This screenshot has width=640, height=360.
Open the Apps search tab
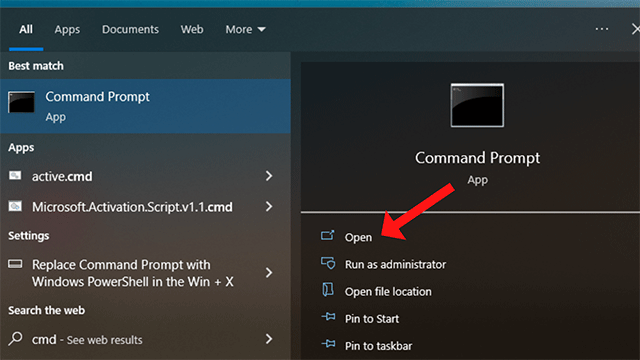tap(67, 29)
